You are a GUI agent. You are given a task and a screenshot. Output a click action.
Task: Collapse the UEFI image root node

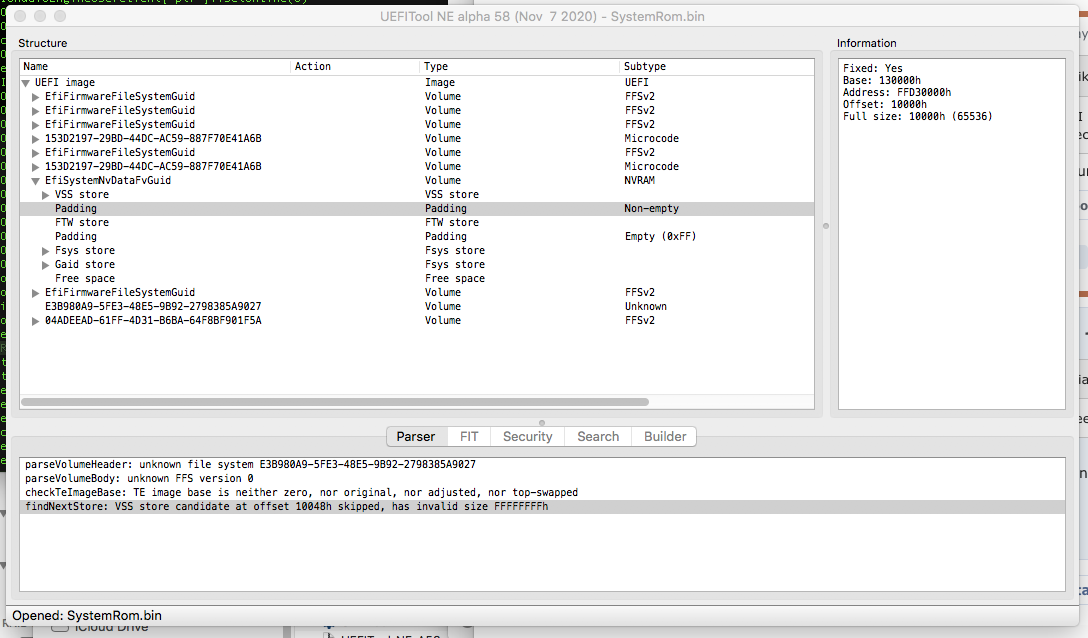click(x=26, y=83)
